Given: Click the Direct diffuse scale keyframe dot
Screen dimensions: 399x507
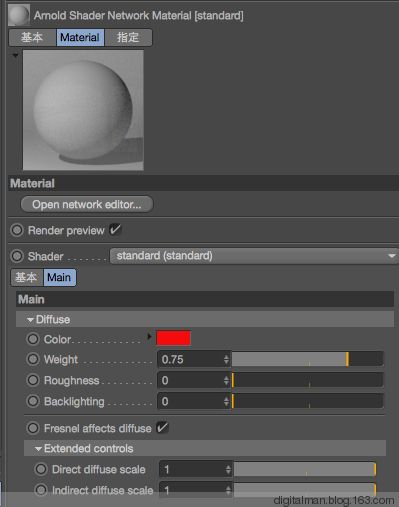Looking at the screenshot, I should (41, 469).
